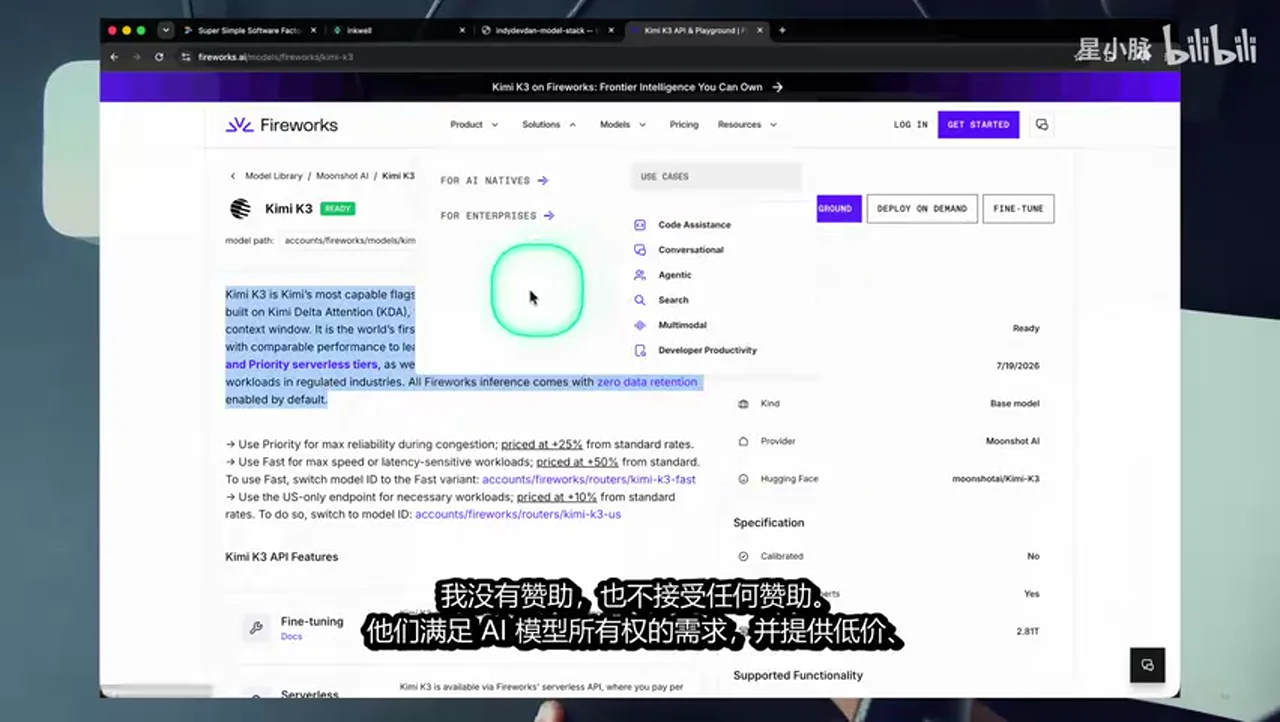Open the Code Assistance use case

694,225
